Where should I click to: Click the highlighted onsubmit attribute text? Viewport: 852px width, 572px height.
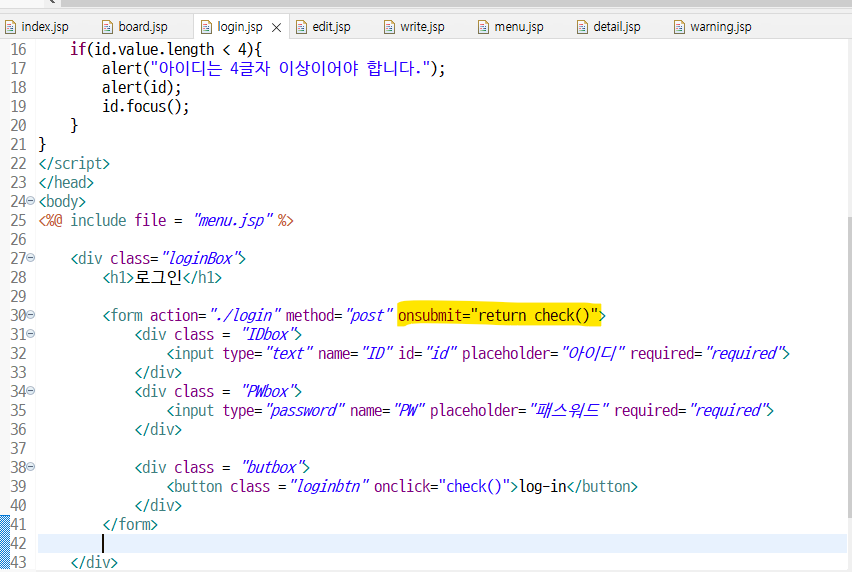coord(498,315)
